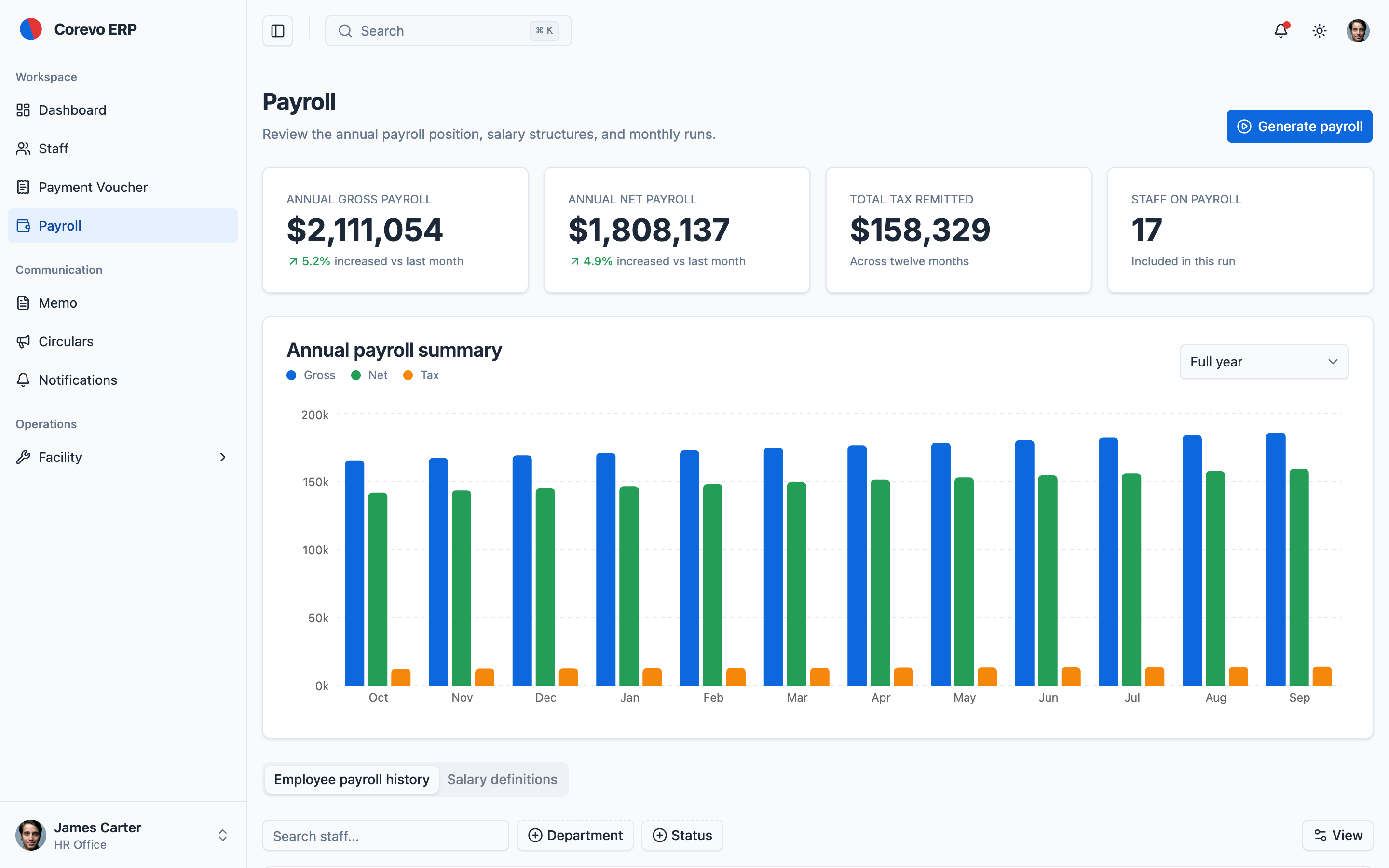Click the Circulars megaphone icon
This screenshot has height=868, width=1389.
pos(23,341)
